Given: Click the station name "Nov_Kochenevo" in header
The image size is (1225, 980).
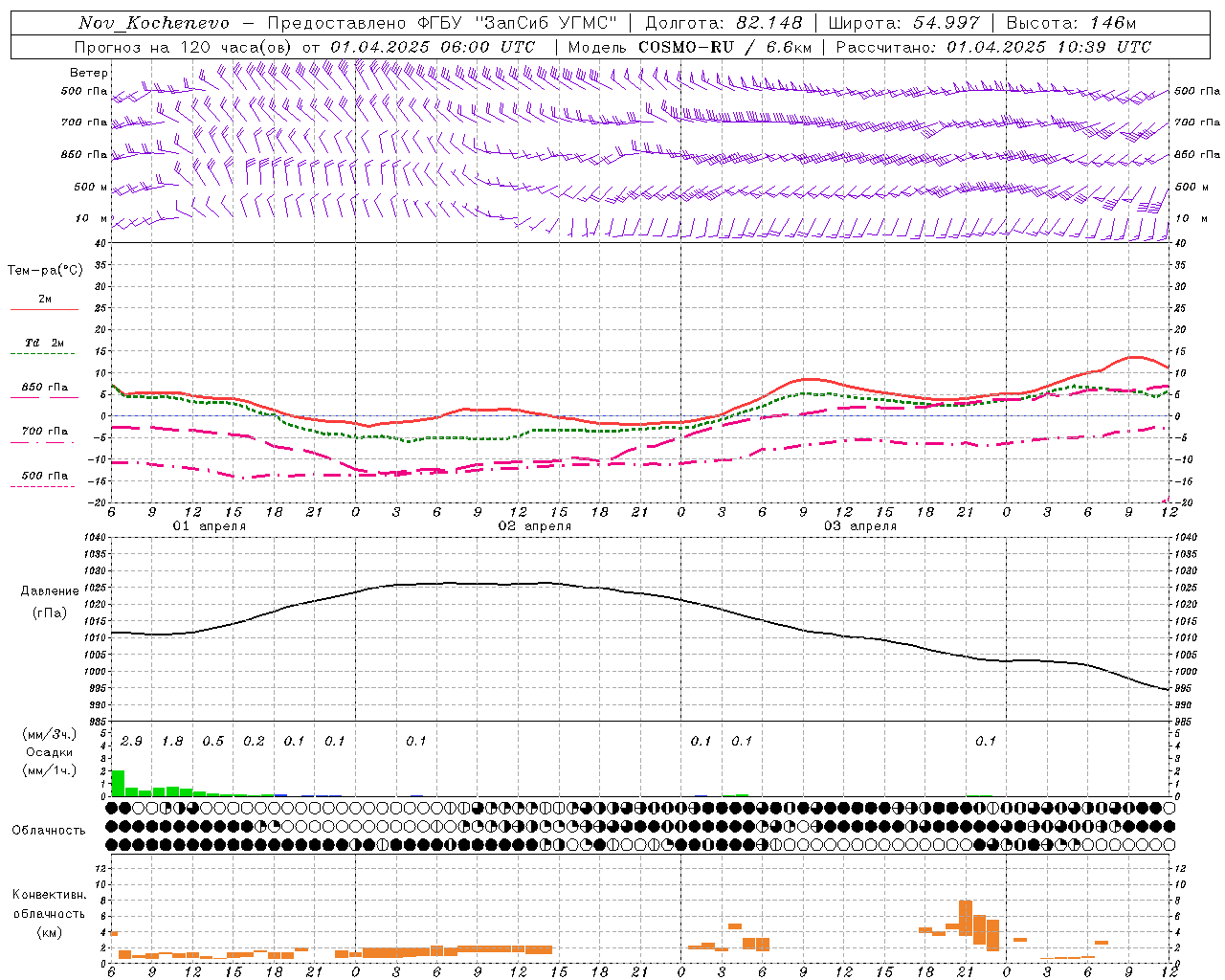Looking at the screenshot, I should [153, 23].
